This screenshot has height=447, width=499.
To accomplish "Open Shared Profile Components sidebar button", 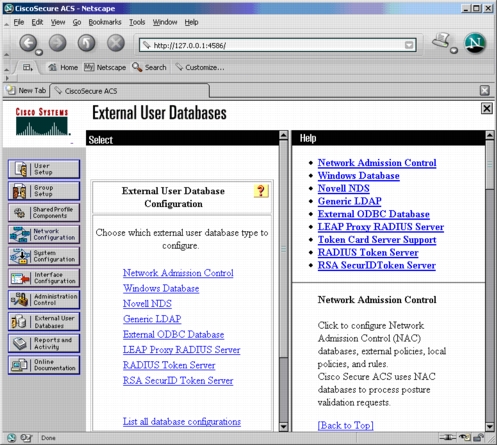I will tap(44, 213).
